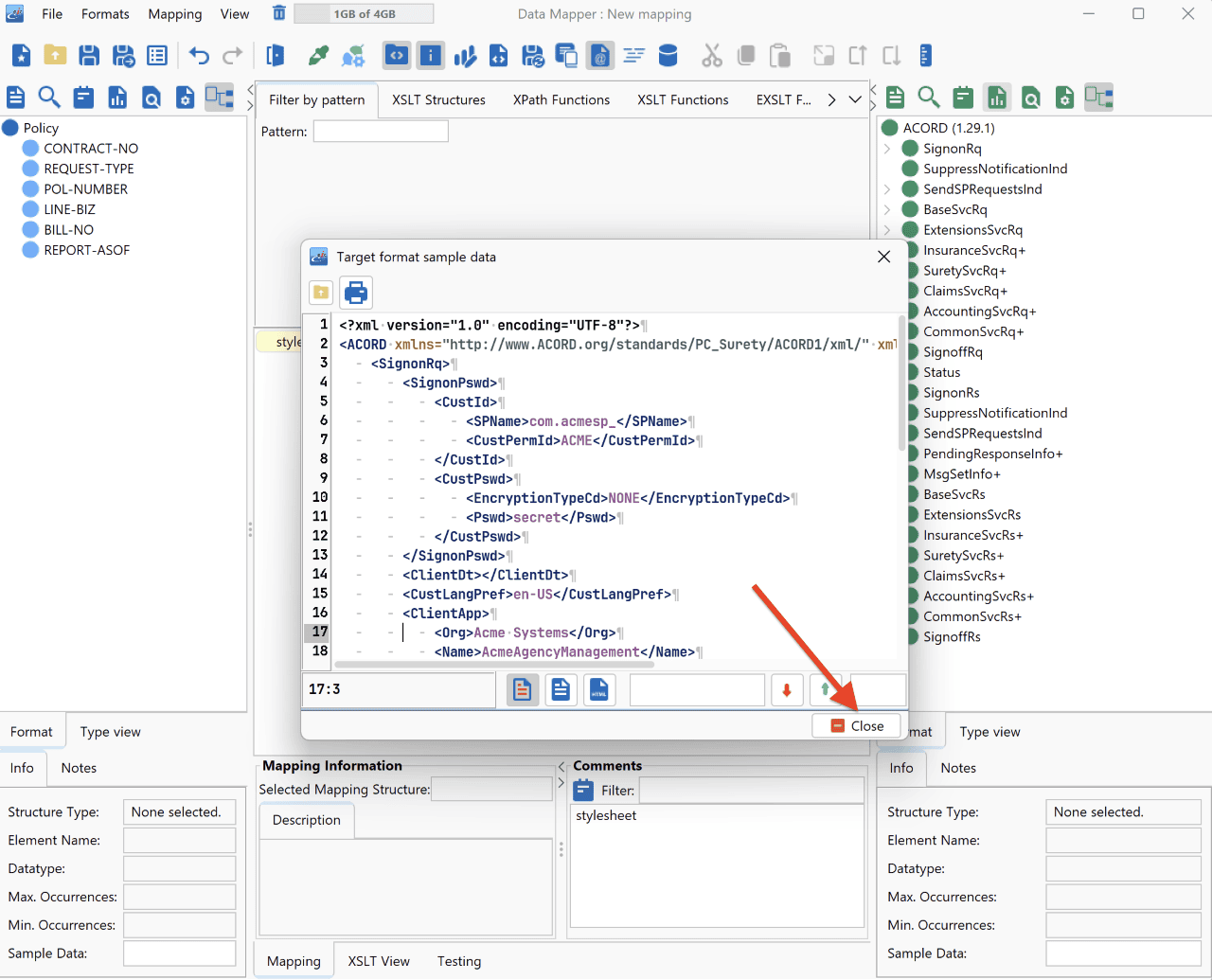
Task: Expand the ExtensionsSvcRq tree node
Action: tap(887, 230)
